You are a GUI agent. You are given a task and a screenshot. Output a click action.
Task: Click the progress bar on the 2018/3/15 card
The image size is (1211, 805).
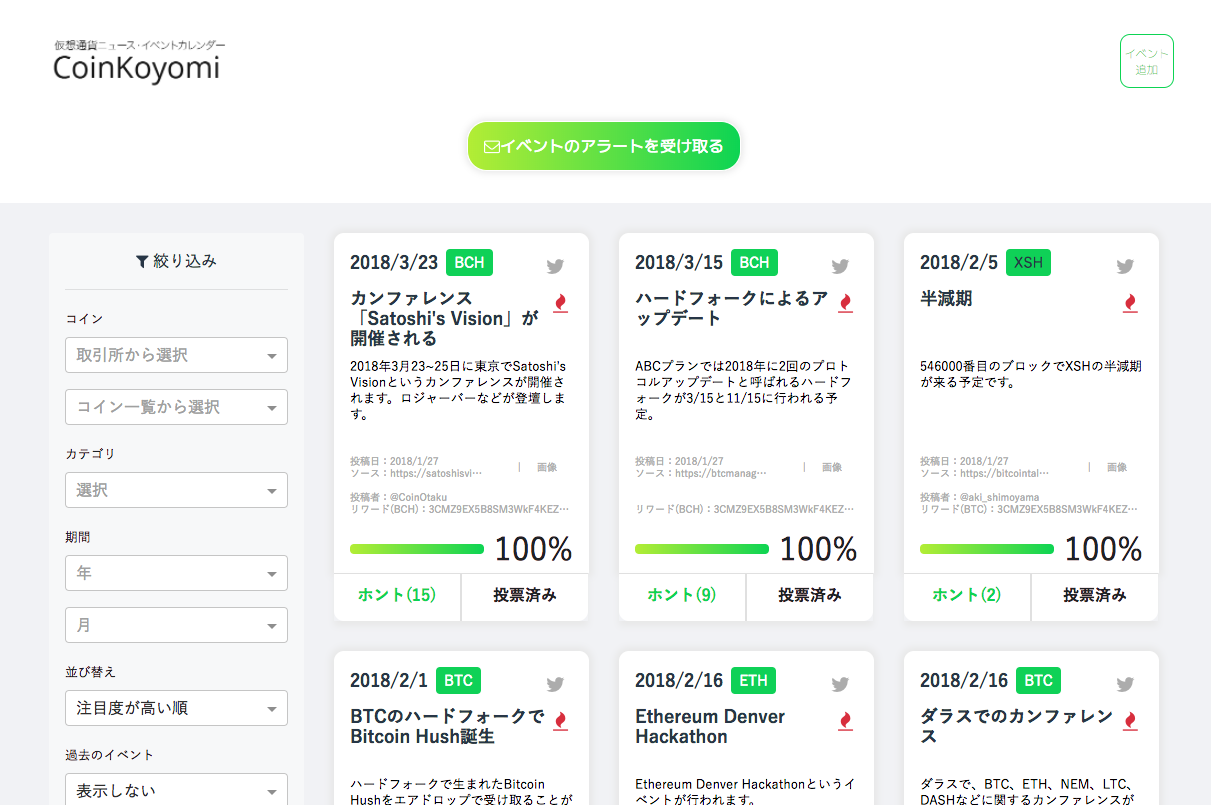pyautogui.click(x=702, y=549)
